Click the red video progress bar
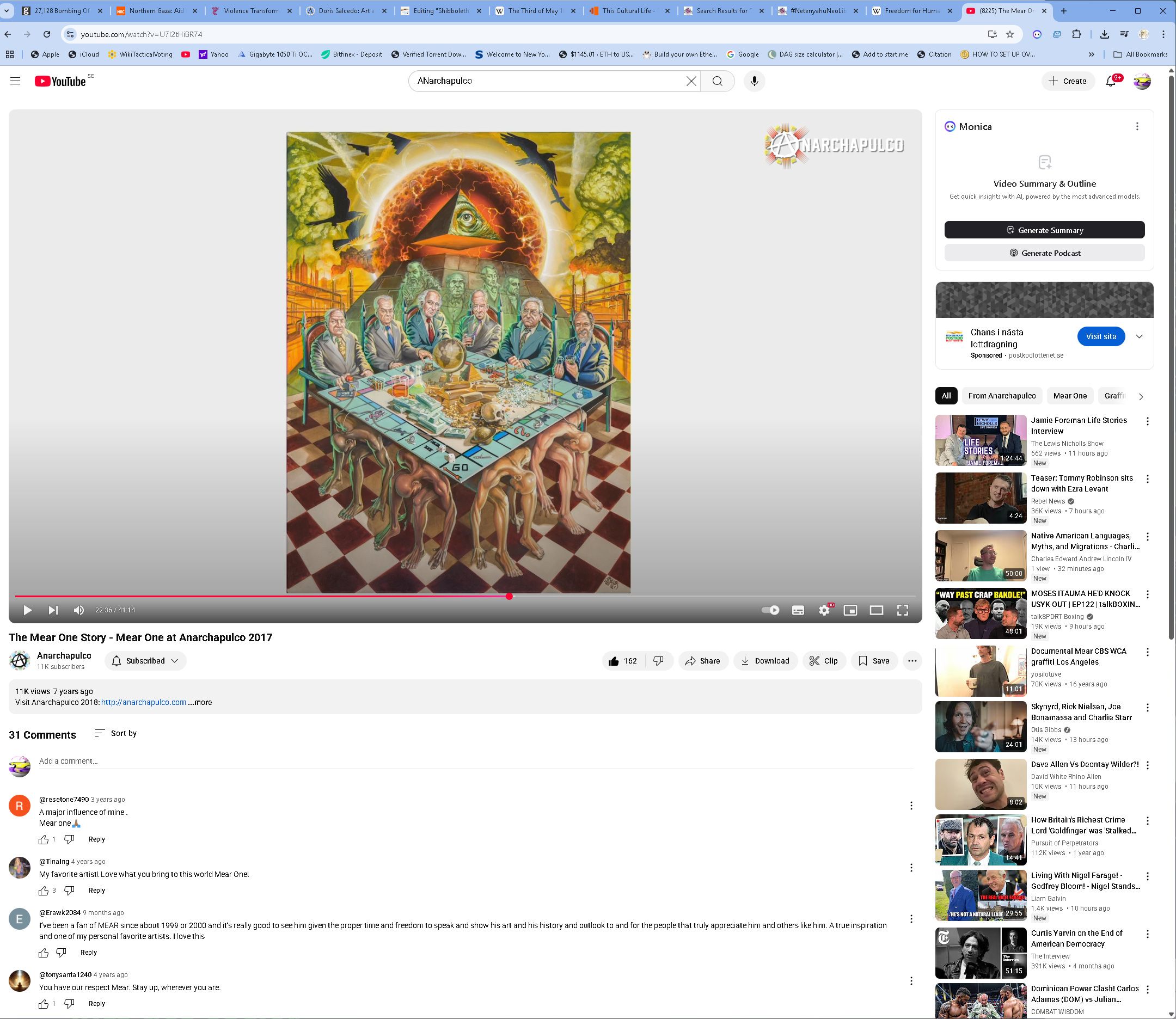 (x=261, y=596)
